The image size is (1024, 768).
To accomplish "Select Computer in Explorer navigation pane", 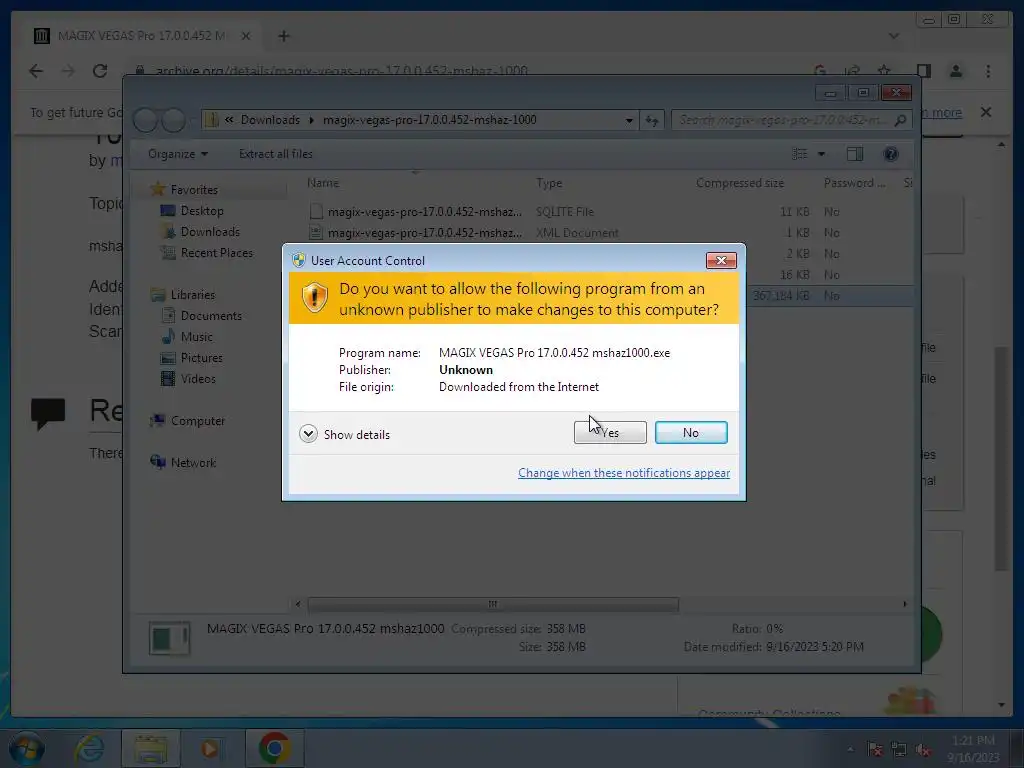I will coord(198,421).
